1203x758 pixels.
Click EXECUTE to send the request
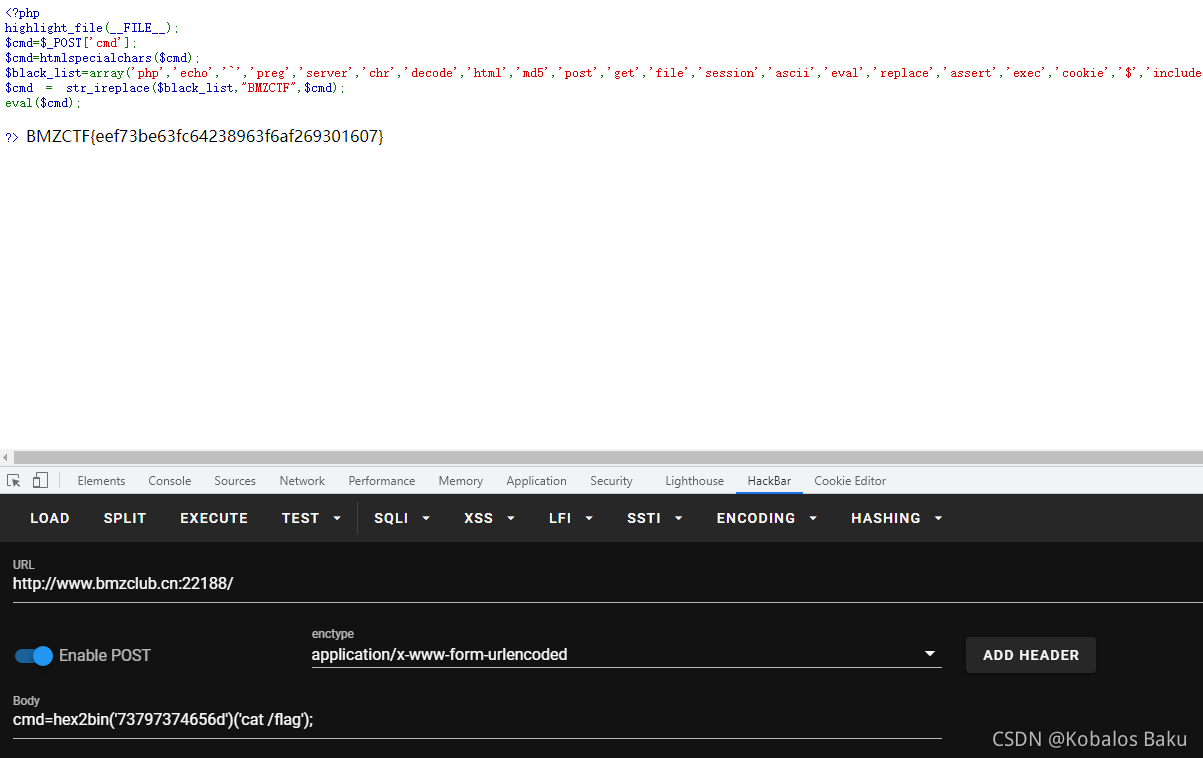(x=214, y=518)
